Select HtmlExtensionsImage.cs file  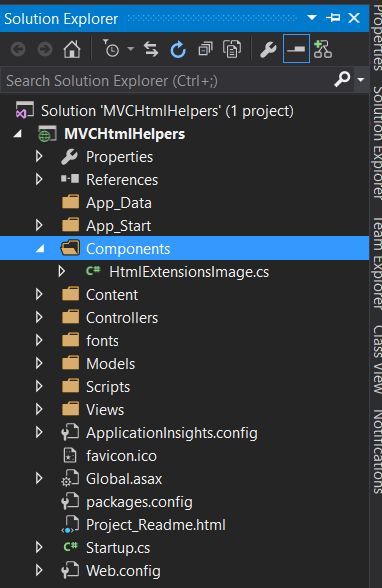tap(189, 272)
